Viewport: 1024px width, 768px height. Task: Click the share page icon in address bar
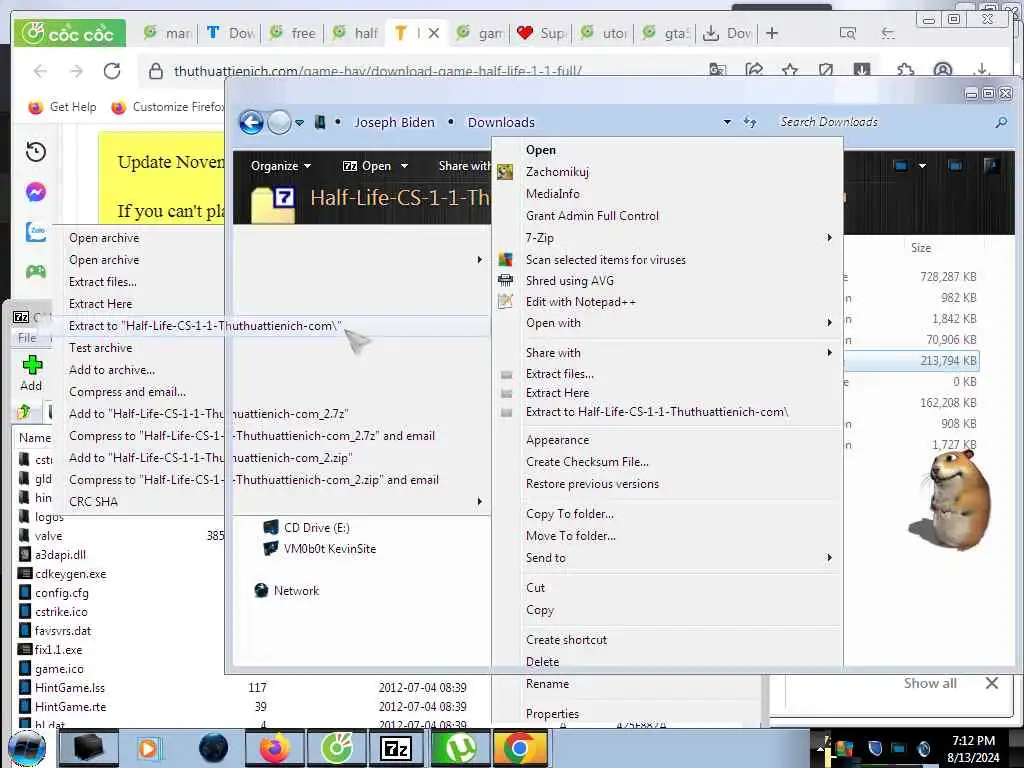(x=754, y=70)
